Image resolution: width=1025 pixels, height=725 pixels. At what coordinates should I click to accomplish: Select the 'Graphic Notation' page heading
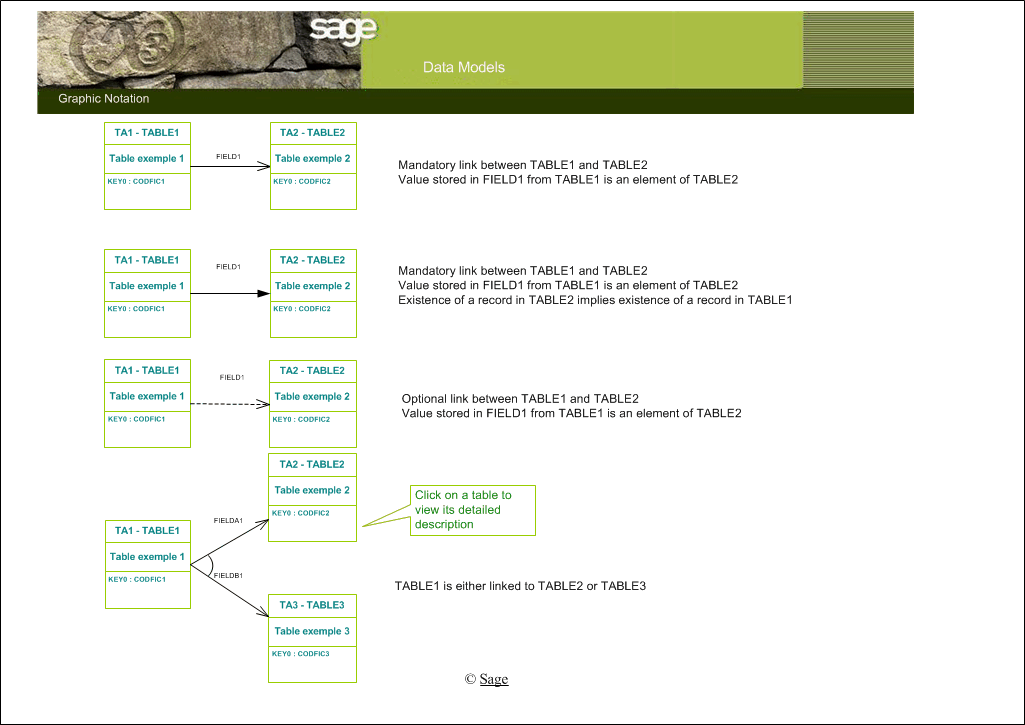103,99
